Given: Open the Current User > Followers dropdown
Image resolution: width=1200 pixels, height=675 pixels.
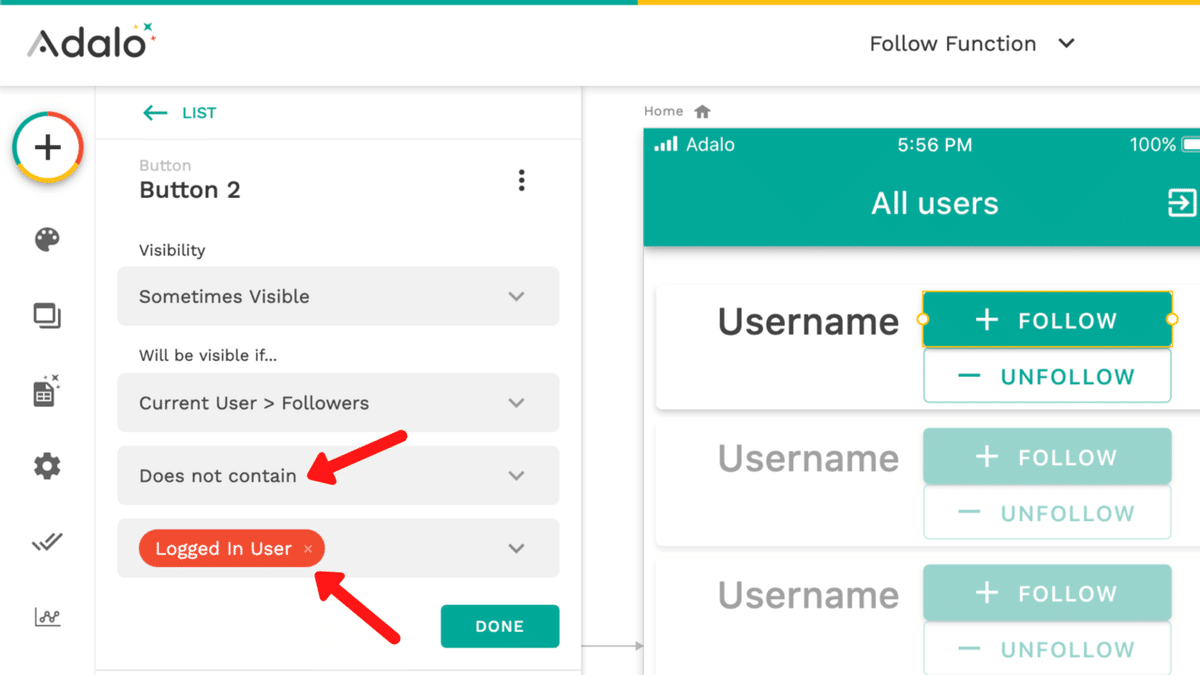Looking at the screenshot, I should pyautogui.click(x=338, y=403).
